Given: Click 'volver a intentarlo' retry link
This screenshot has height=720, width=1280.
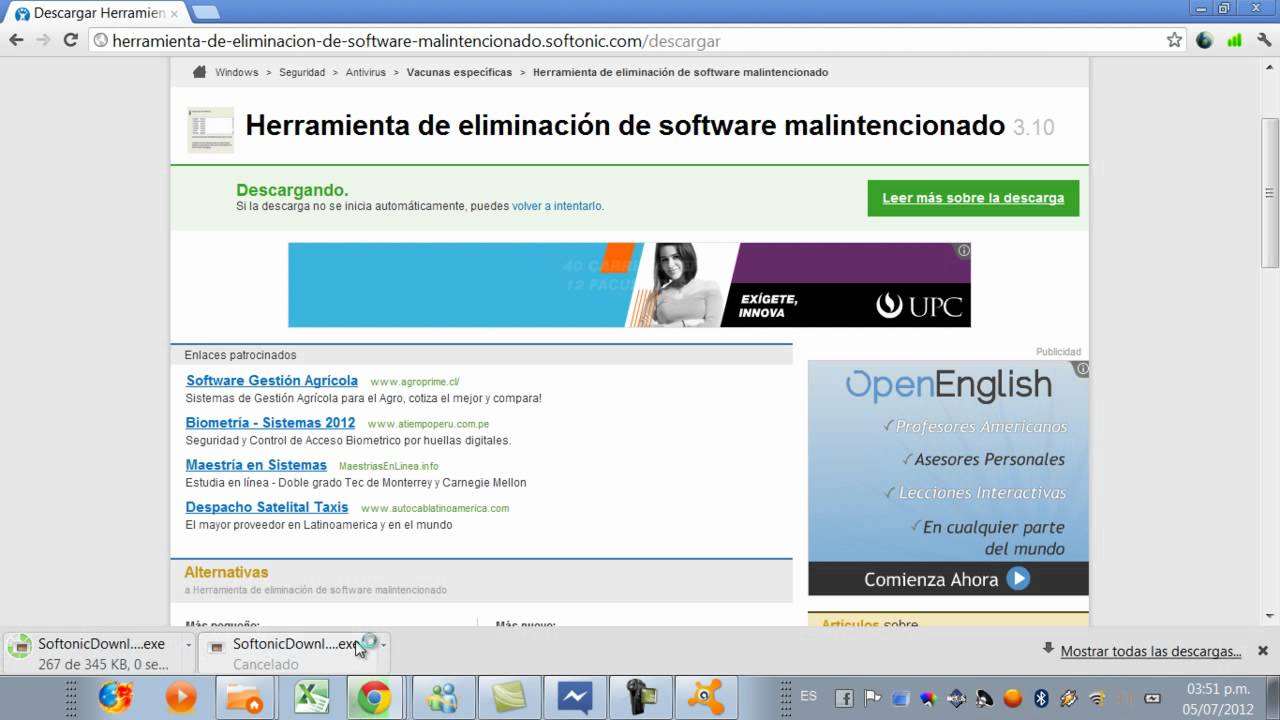Looking at the screenshot, I should click(x=557, y=206).
